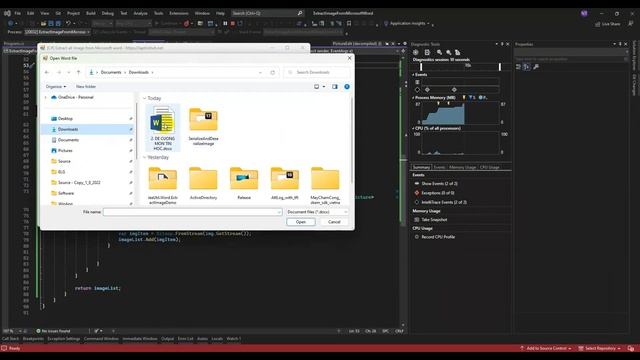The height and width of the screenshot is (360, 640).
Task: Click the Cancel button in file dialog
Action: tap(334, 222)
